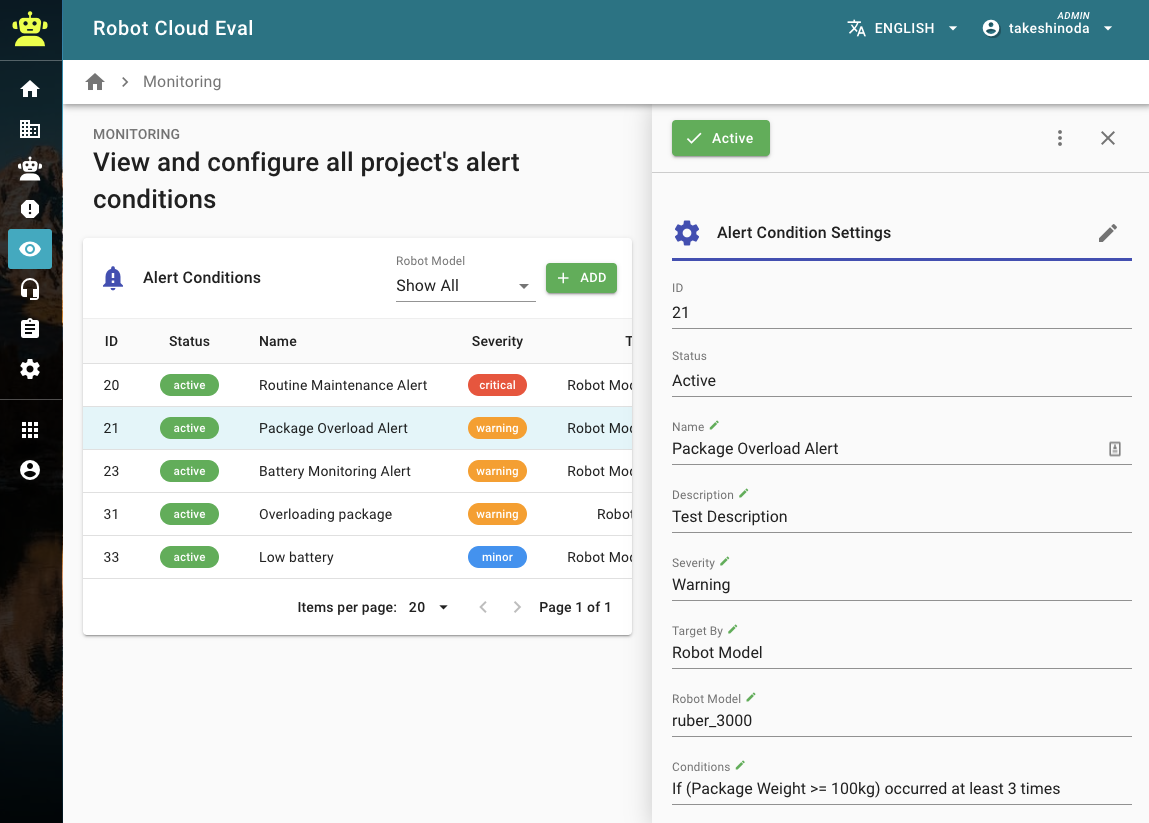Change the items per page dropdown
This screenshot has height=823, width=1149.
429,607
